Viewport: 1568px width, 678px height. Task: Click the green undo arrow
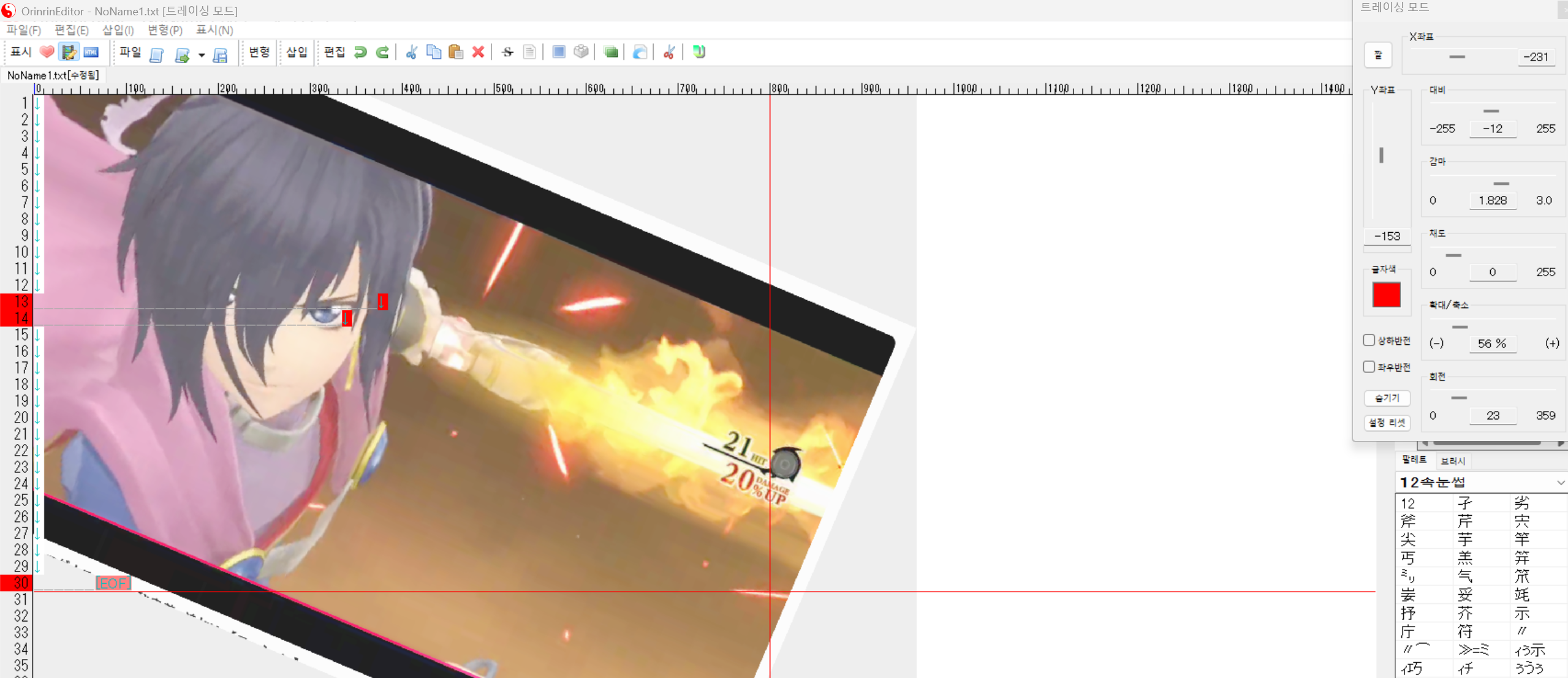coord(360,52)
